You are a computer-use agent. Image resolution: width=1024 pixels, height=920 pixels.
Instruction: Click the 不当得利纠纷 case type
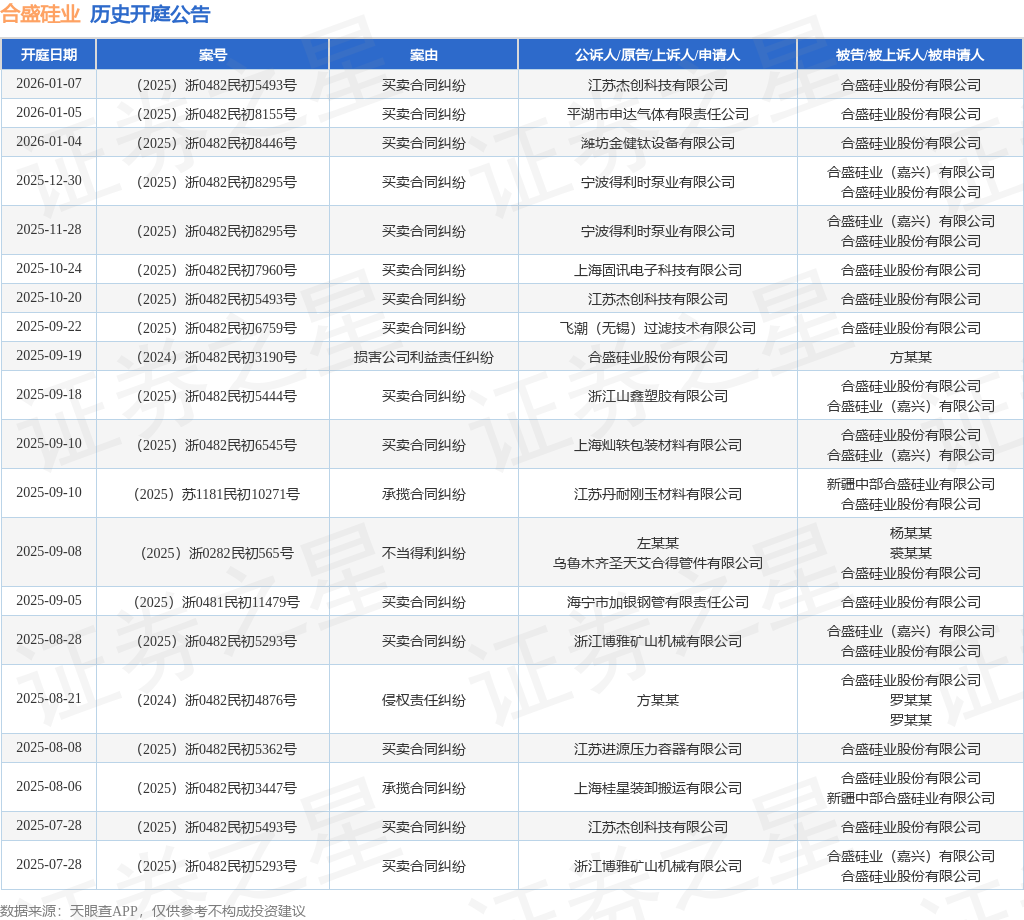point(424,553)
